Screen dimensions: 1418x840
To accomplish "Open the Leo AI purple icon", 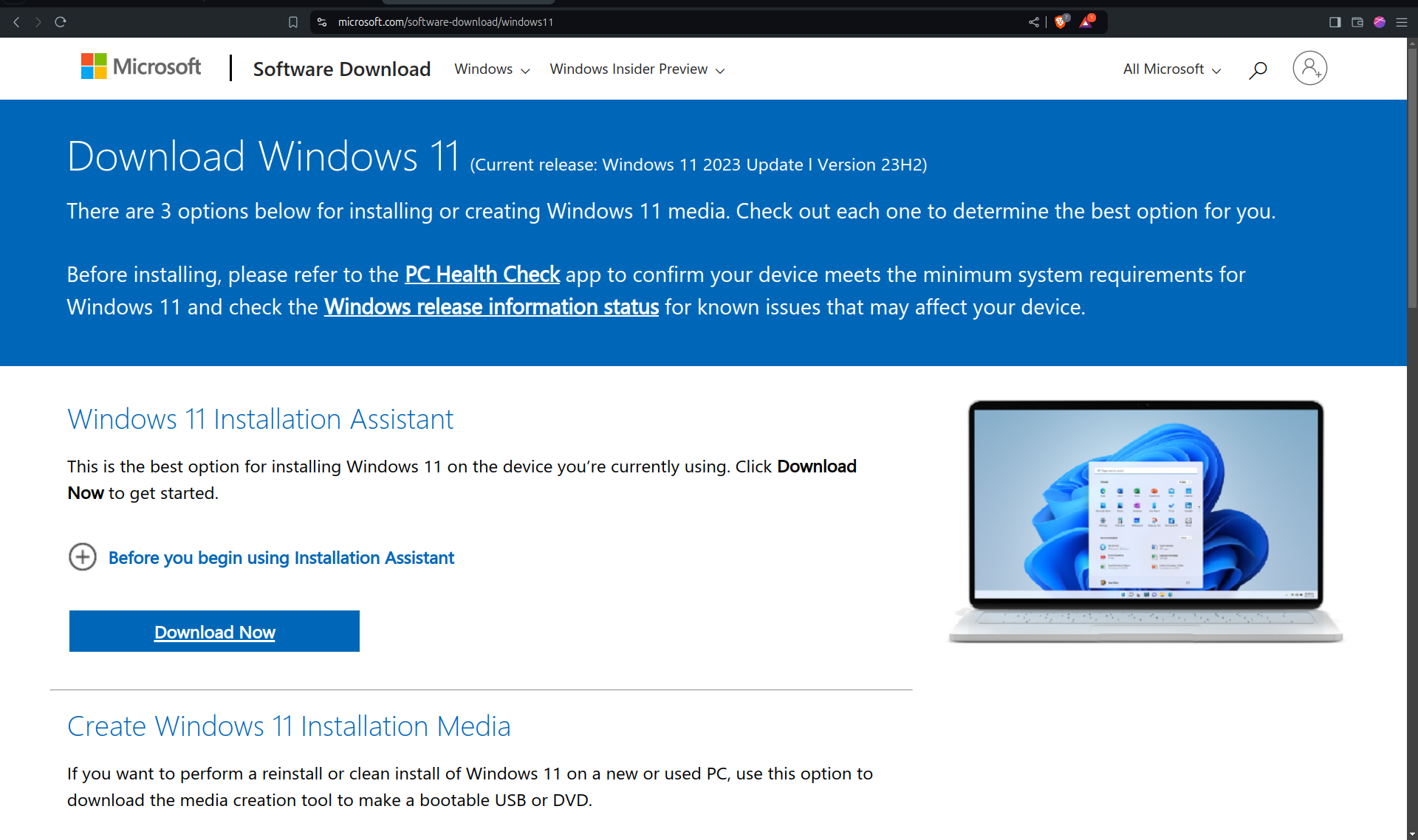I will [x=1380, y=22].
